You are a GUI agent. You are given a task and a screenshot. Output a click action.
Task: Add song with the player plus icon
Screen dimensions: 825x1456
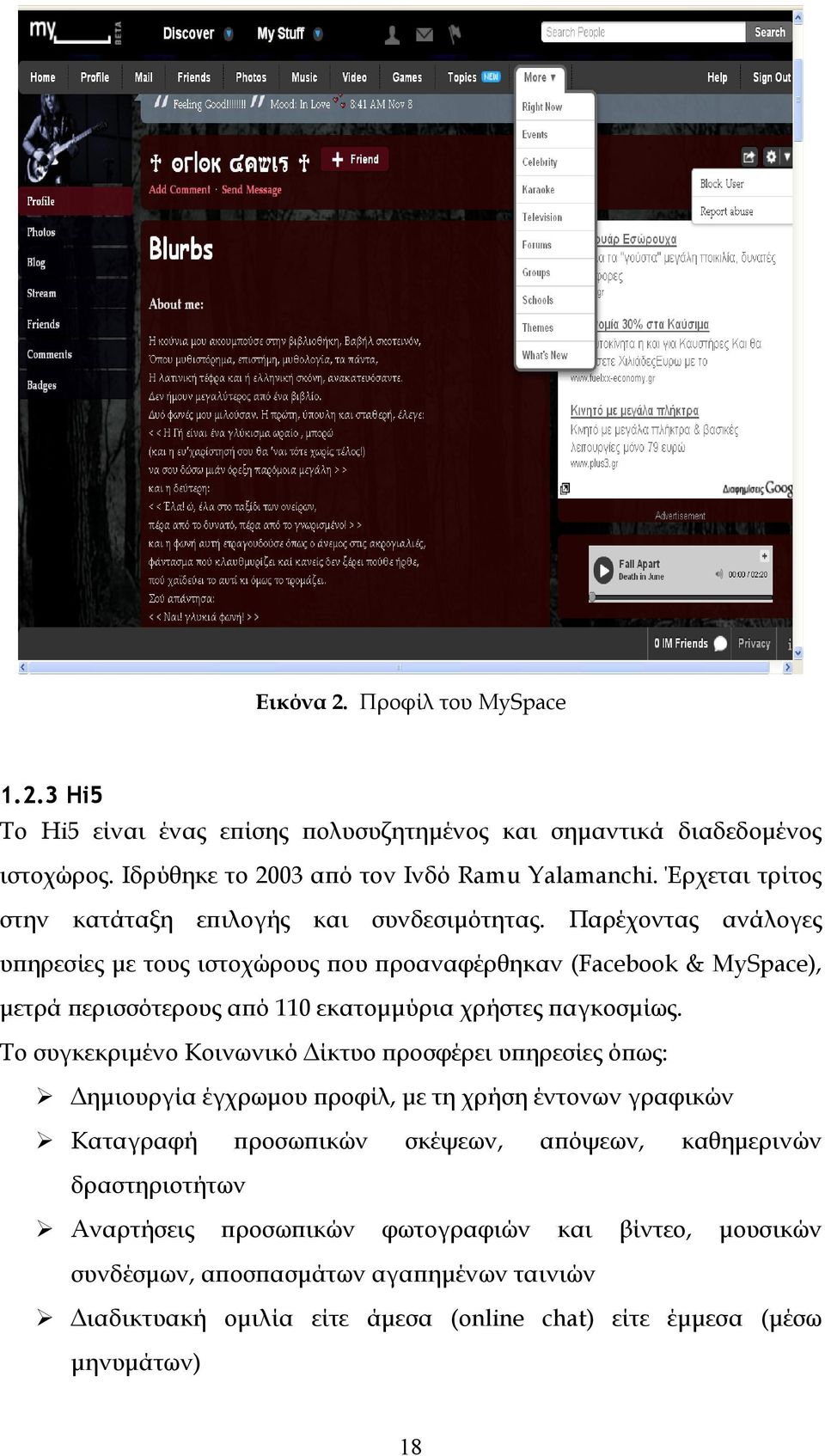(763, 555)
